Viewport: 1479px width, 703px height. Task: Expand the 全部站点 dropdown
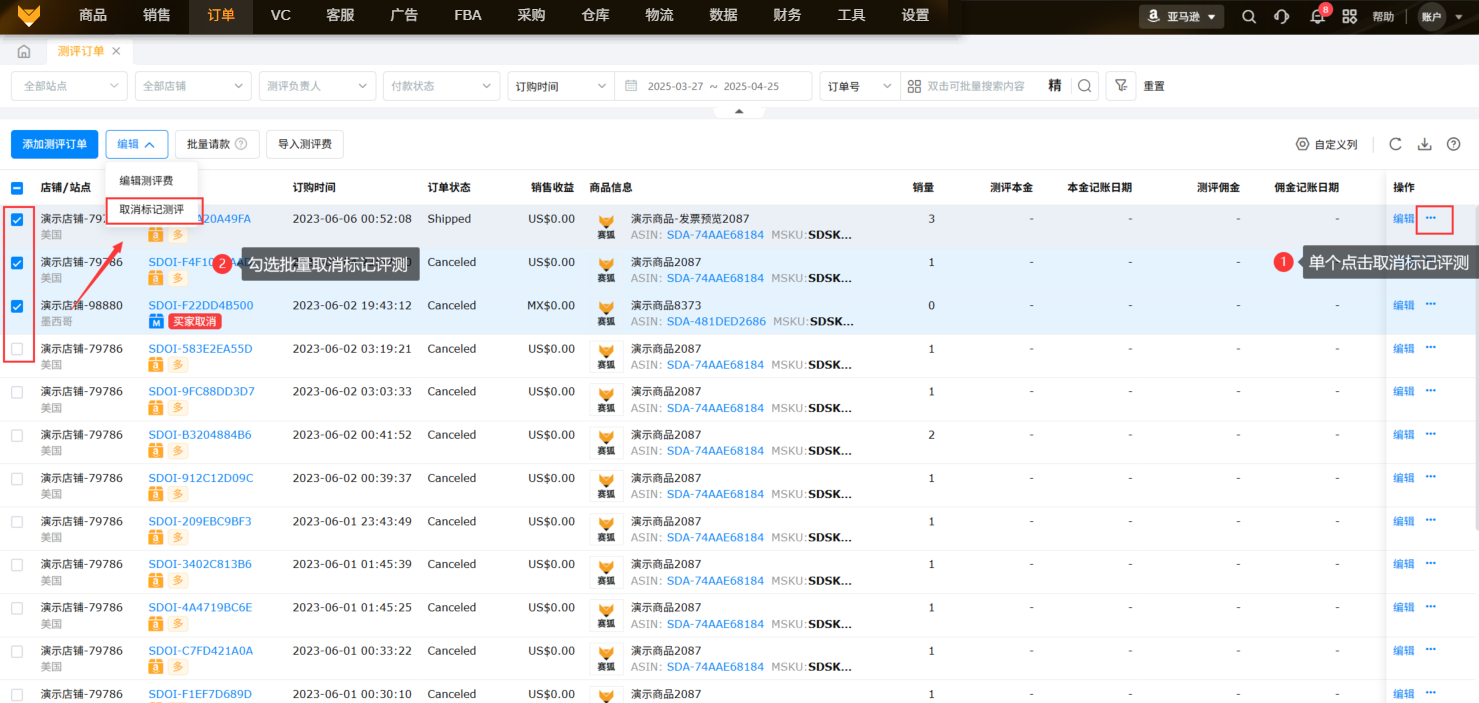pos(69,86)
